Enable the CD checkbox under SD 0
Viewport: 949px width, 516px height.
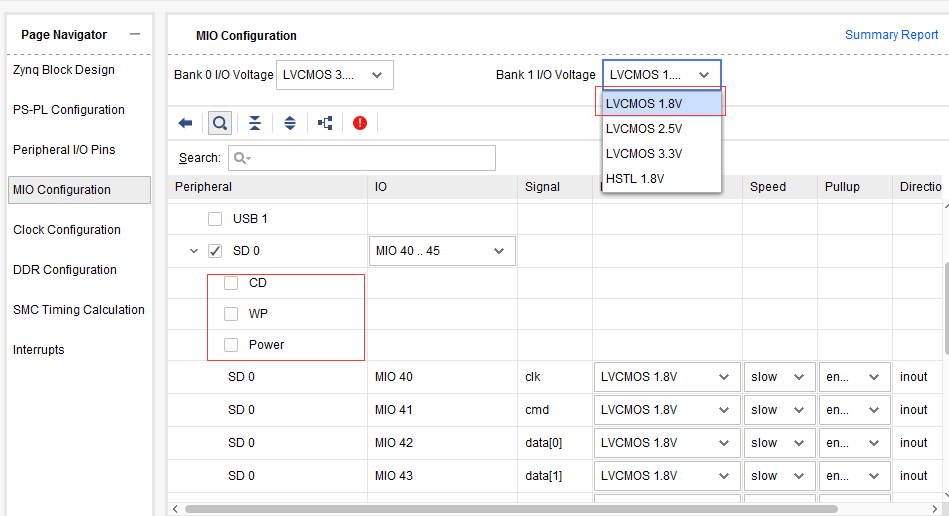point(231,283)
